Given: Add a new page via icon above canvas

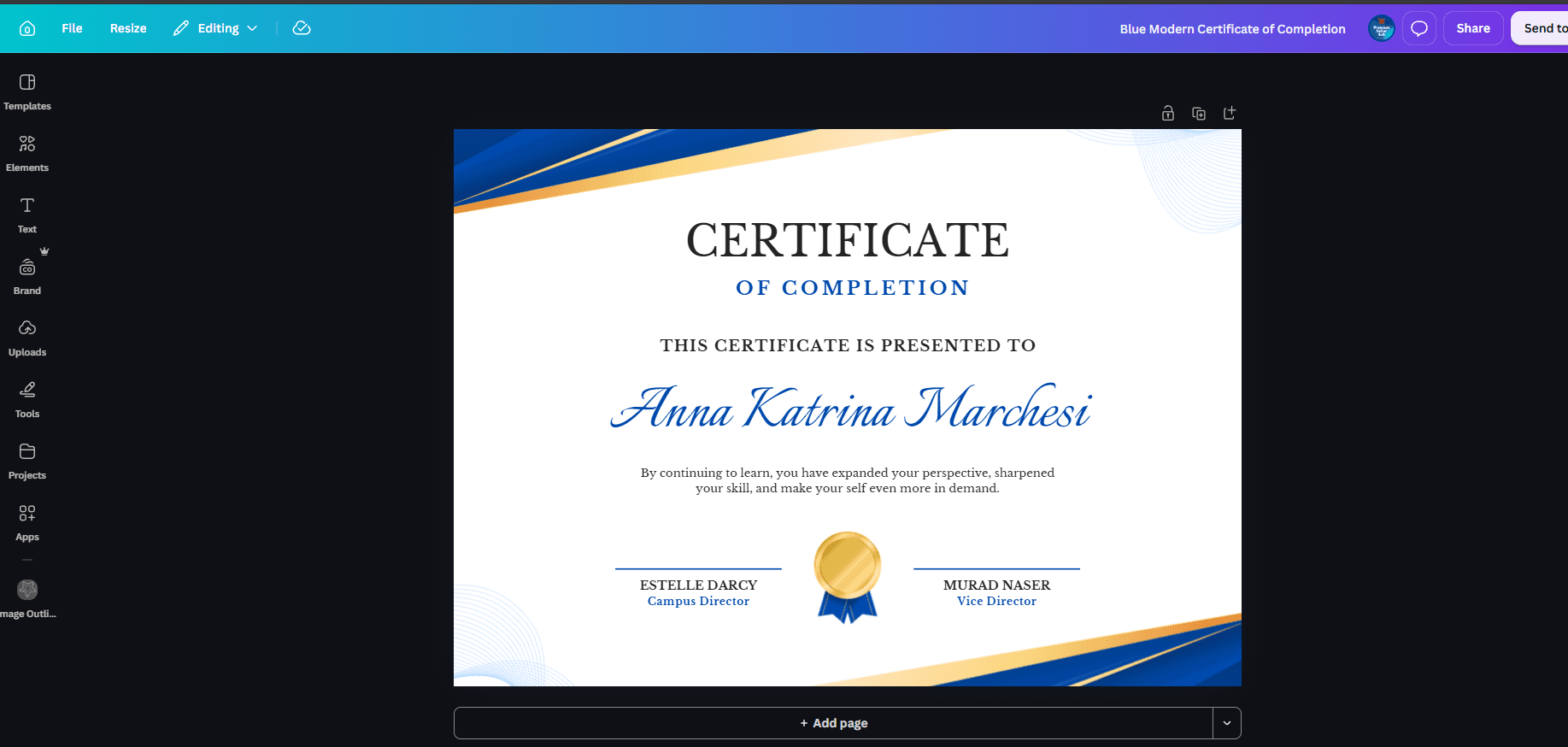Looking at the screenshot, I should point(1230,113).
